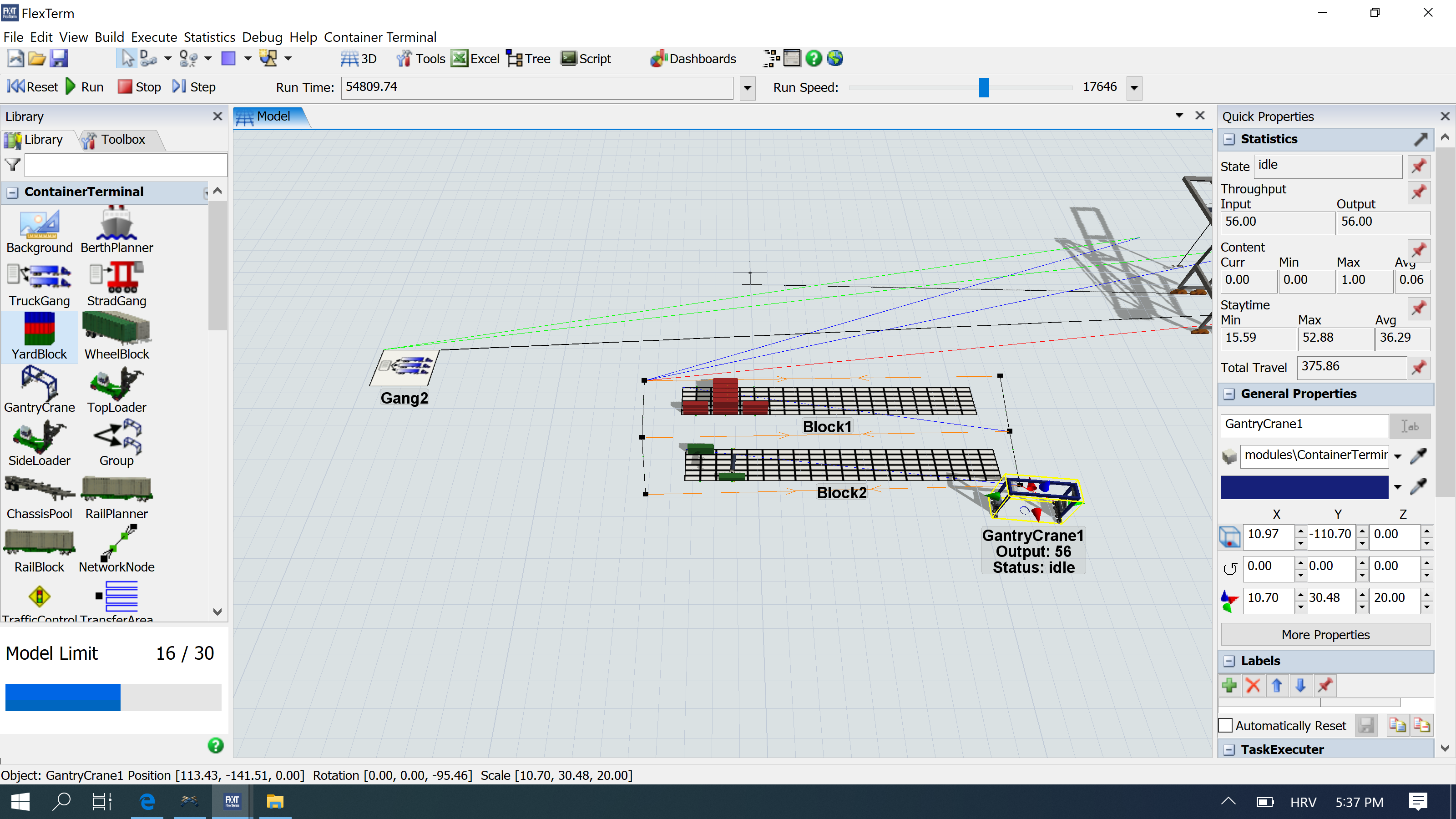The image size is (1456, 819).
Task: Click red X delete label icon
Action: 1253,686
